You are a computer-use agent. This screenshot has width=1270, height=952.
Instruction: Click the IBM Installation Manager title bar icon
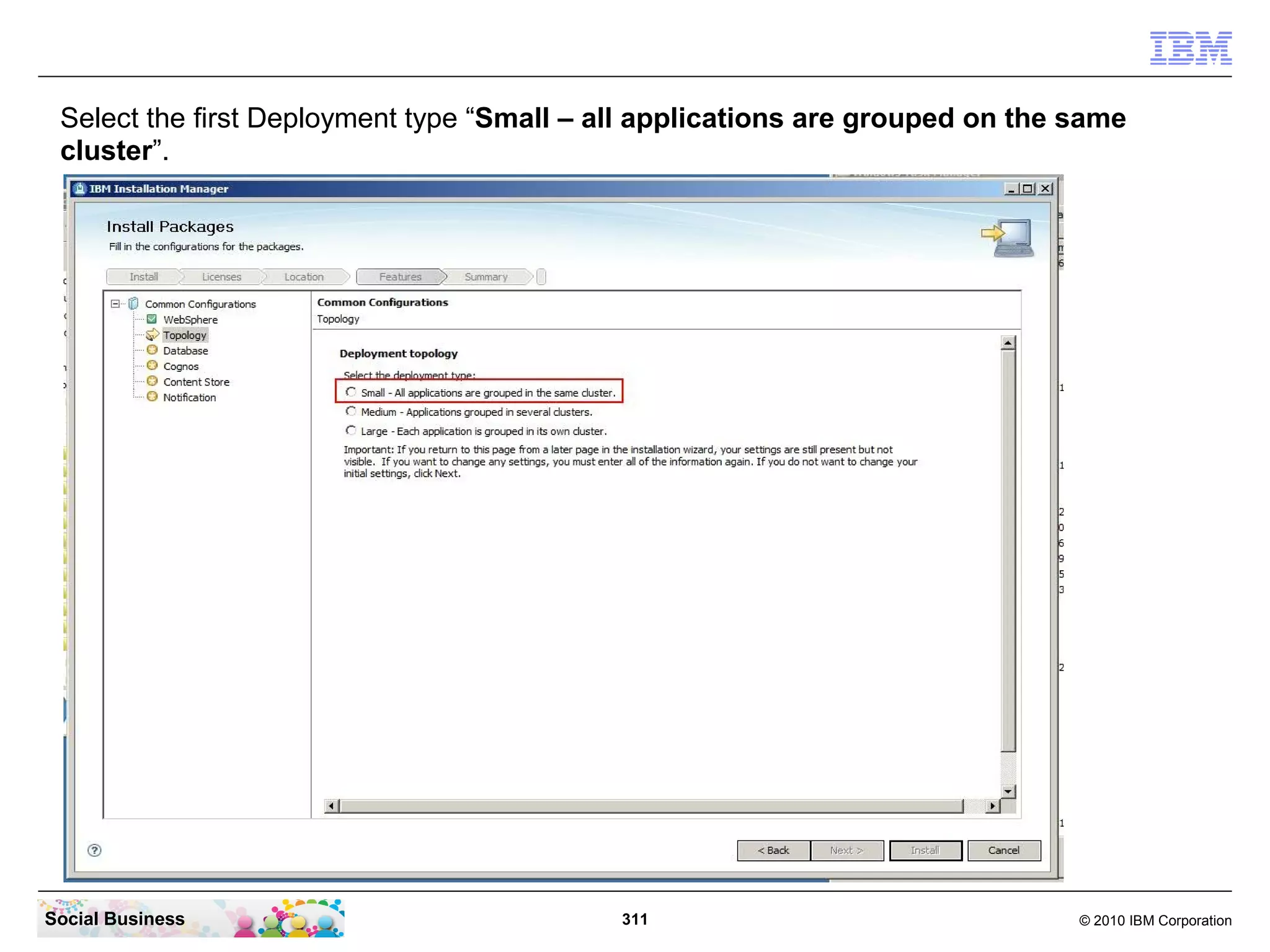coord(79,189)
